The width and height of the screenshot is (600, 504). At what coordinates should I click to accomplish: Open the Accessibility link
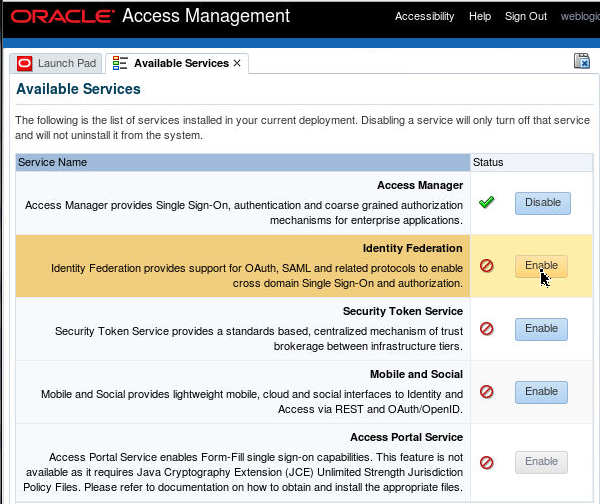[424, 17]
